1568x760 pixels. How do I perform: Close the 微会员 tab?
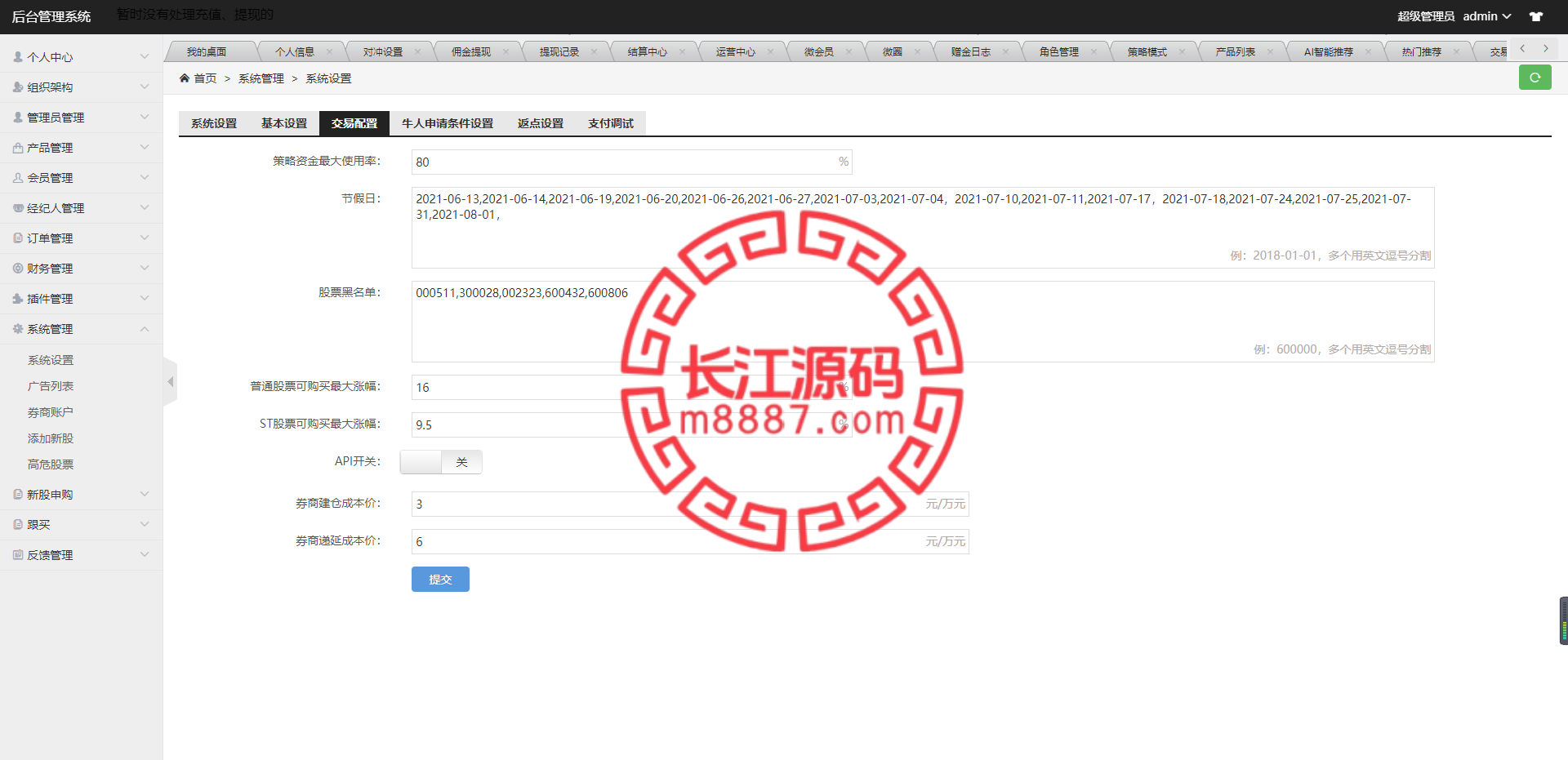(x=849, y=51)
